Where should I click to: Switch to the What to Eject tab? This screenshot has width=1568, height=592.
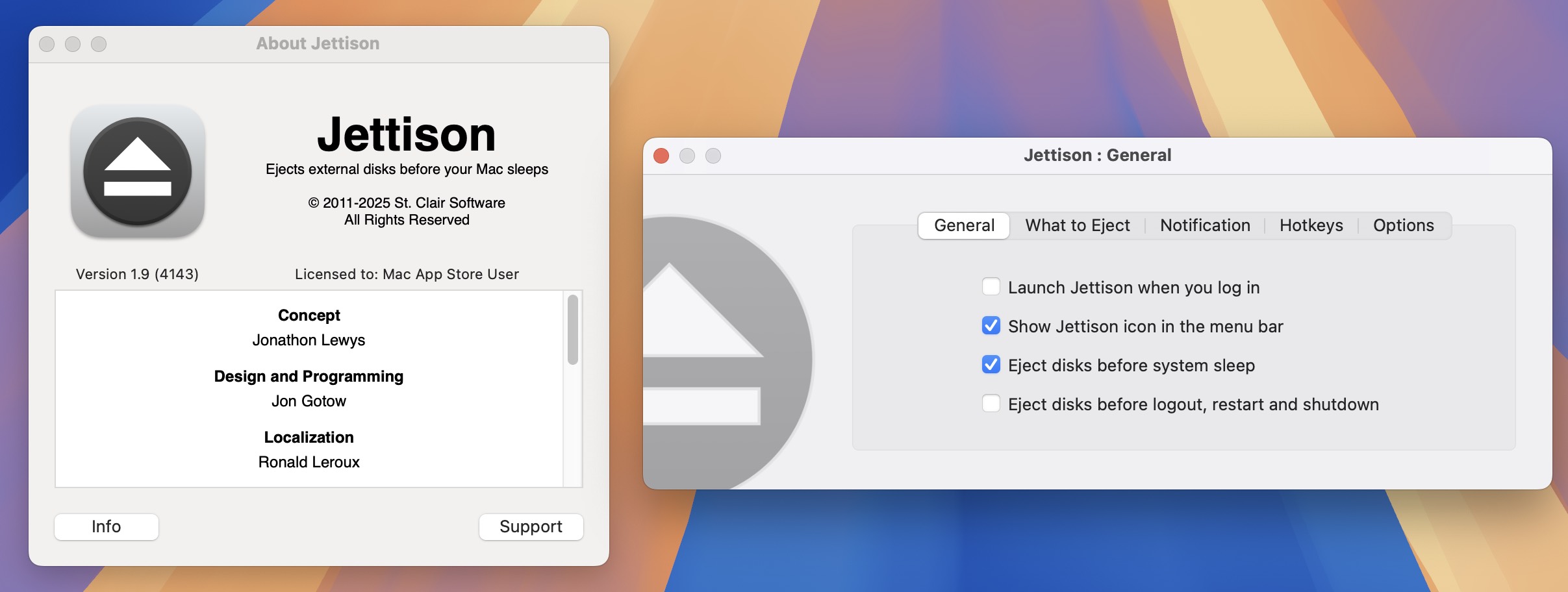(1077, 225)
